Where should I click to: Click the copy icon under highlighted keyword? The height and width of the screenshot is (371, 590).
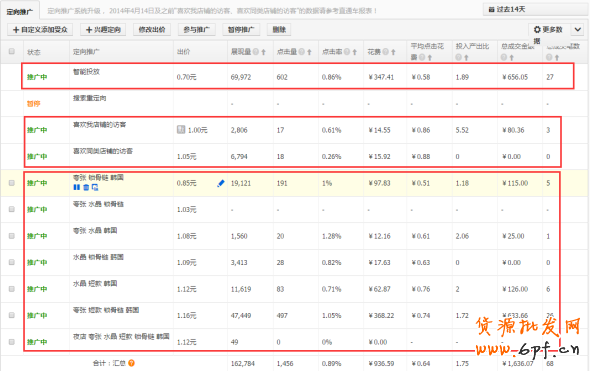click(x=95, y=187)
